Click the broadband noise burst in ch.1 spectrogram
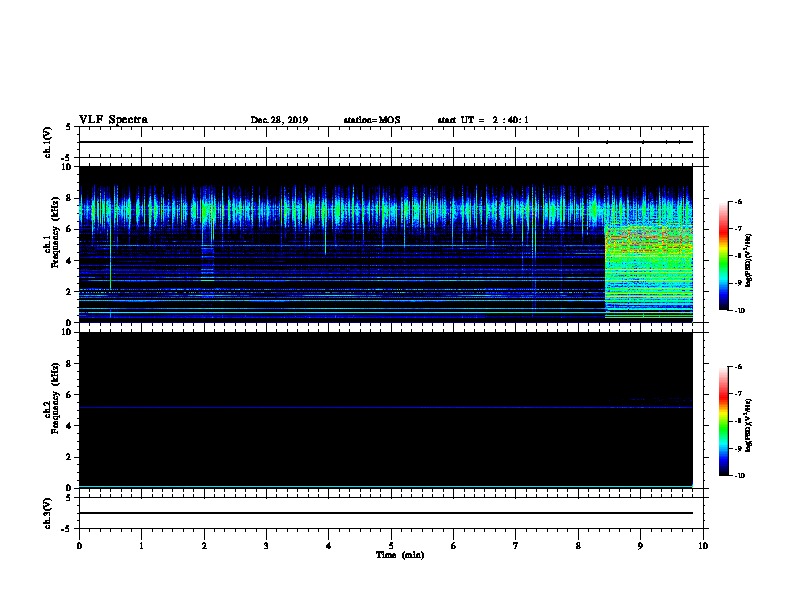The image size is (792, 612). tap(649, 273)
